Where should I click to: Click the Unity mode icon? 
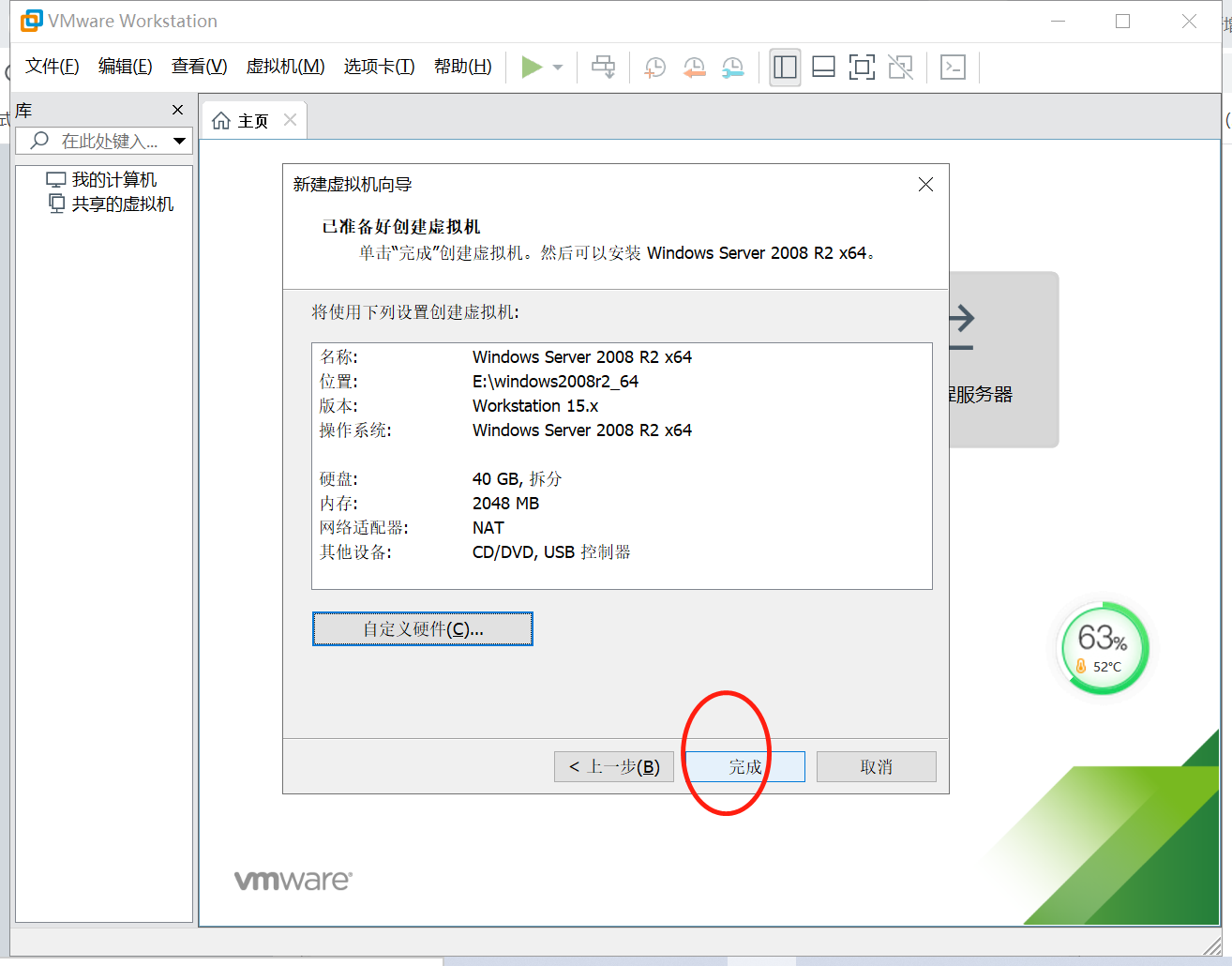pos(900,68)
